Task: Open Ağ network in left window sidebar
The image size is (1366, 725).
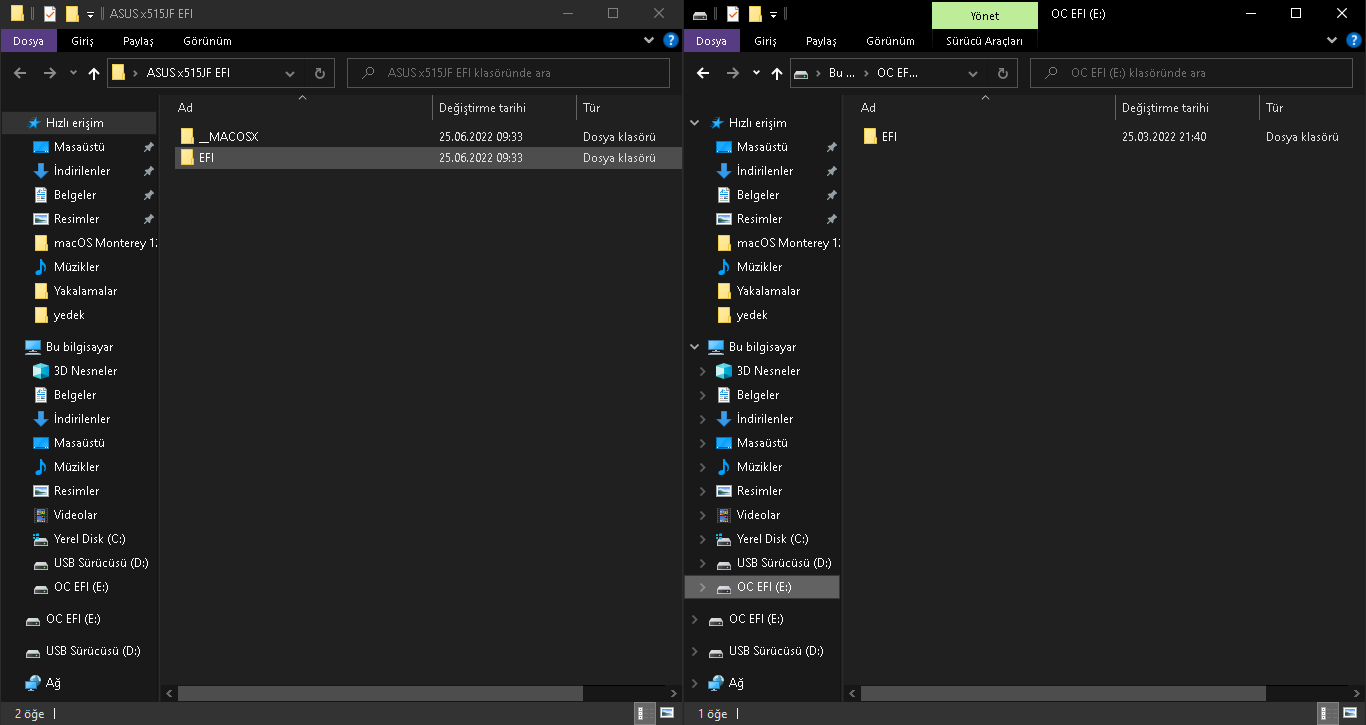Action: pyautogui.click(x=53, y=683)
